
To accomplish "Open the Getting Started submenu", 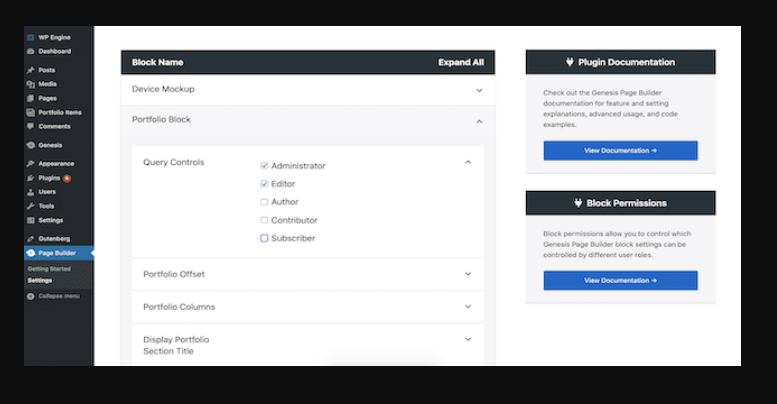I will pos(49,269).
